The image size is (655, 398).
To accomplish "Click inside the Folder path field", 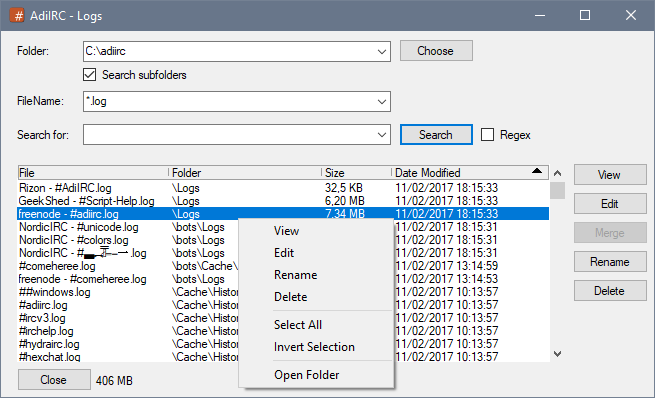I will point(229,51).
